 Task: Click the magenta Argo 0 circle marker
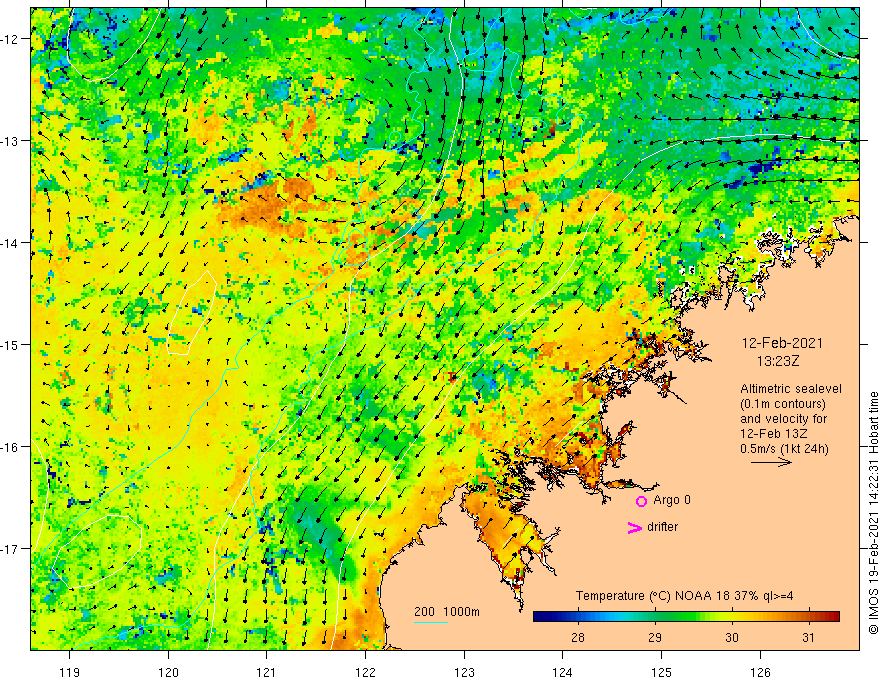641,501
